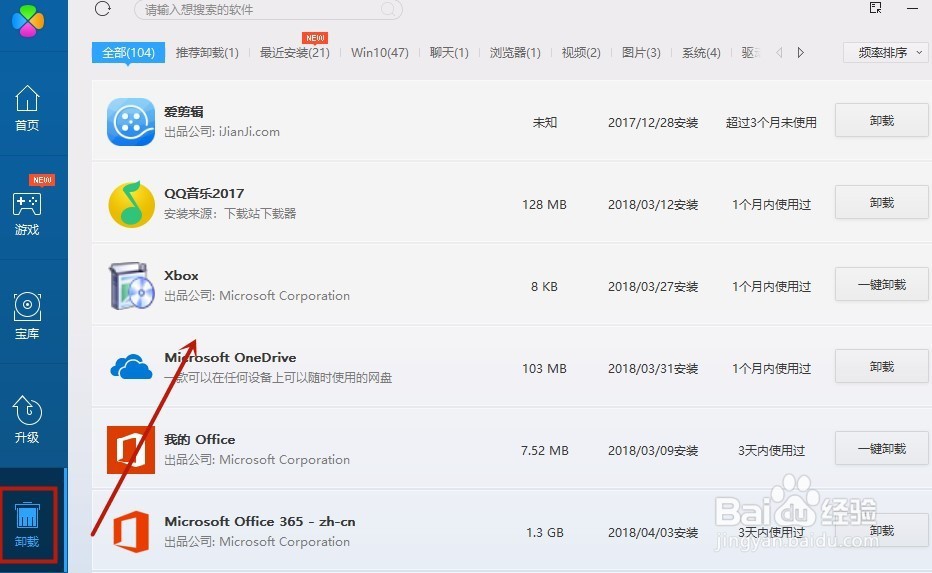Open the 首页 home section in sidebar
This screenshot has width=932, height=573.
27,109
